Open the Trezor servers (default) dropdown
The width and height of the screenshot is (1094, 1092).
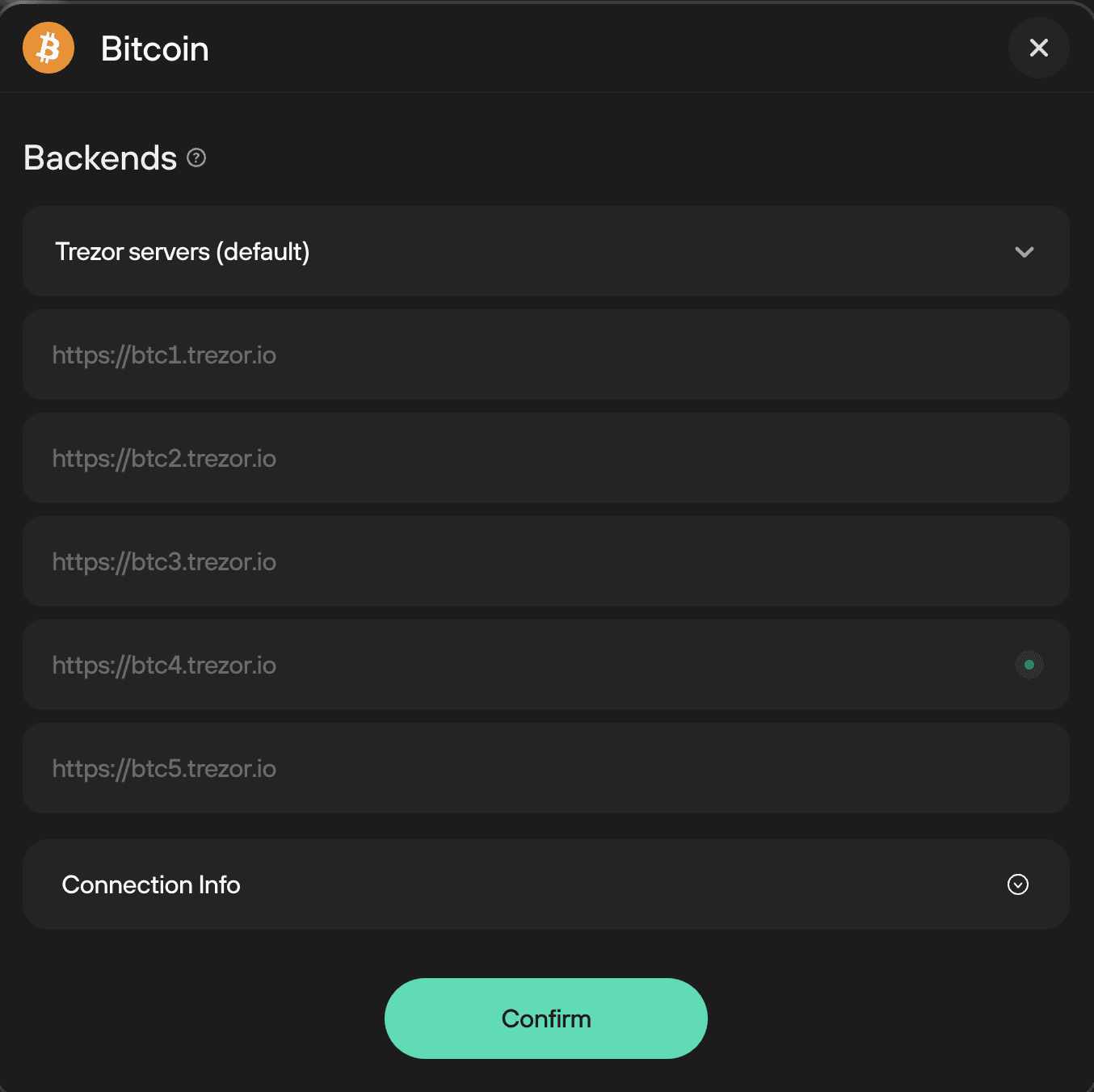(x=546, y=251)
